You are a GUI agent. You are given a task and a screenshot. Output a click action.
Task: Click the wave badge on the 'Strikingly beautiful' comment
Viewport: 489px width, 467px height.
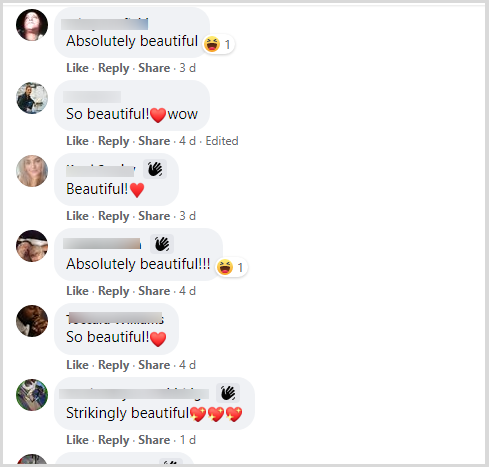coord(228,393)
